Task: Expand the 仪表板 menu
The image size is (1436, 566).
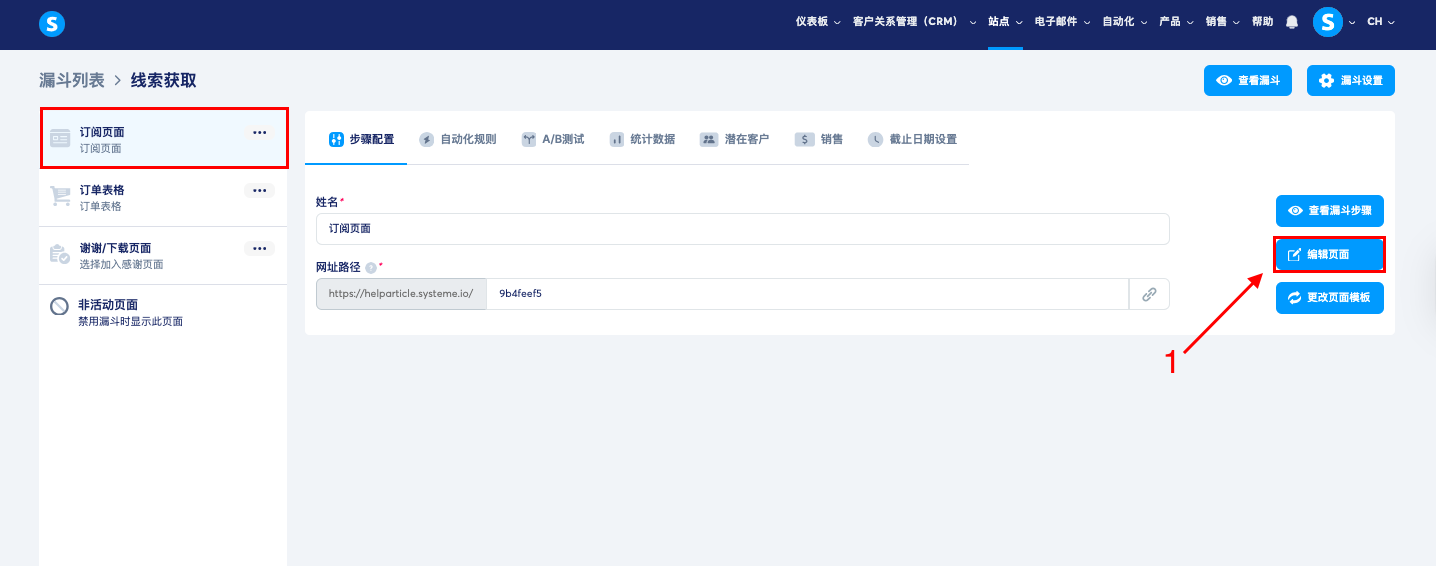Action: pos(818,22)
